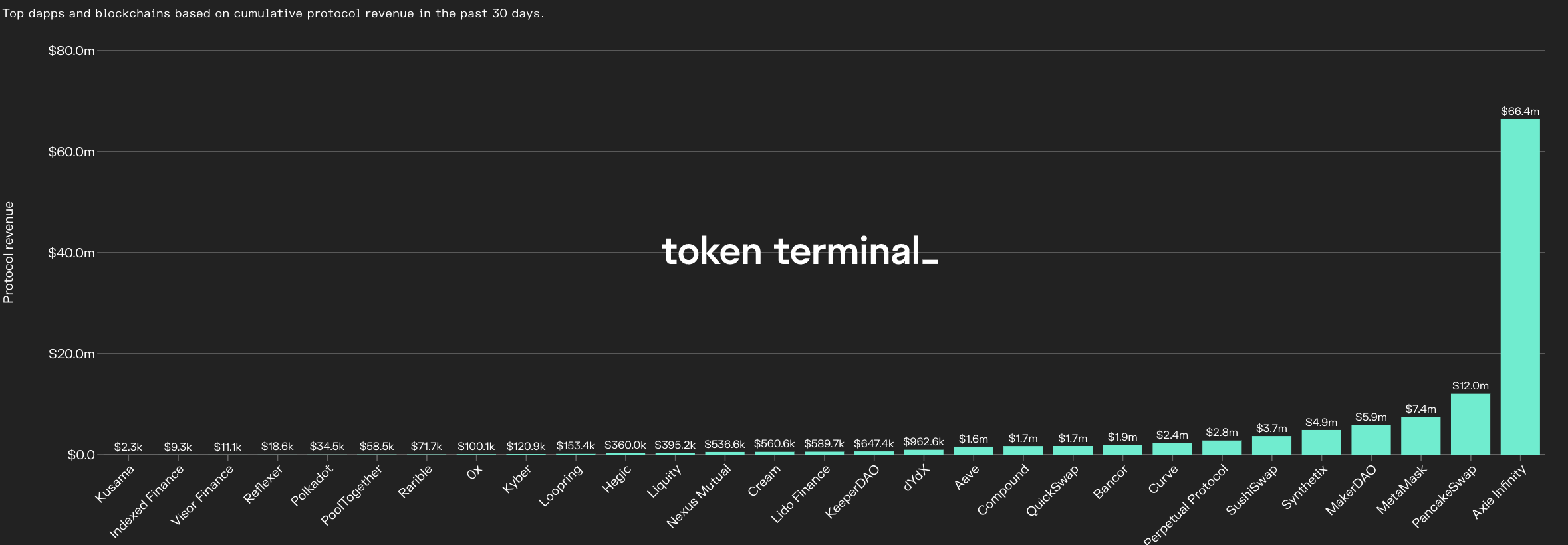Click the $12.0m value label
Screen dimensions: 1568x545
[1470, 386]
